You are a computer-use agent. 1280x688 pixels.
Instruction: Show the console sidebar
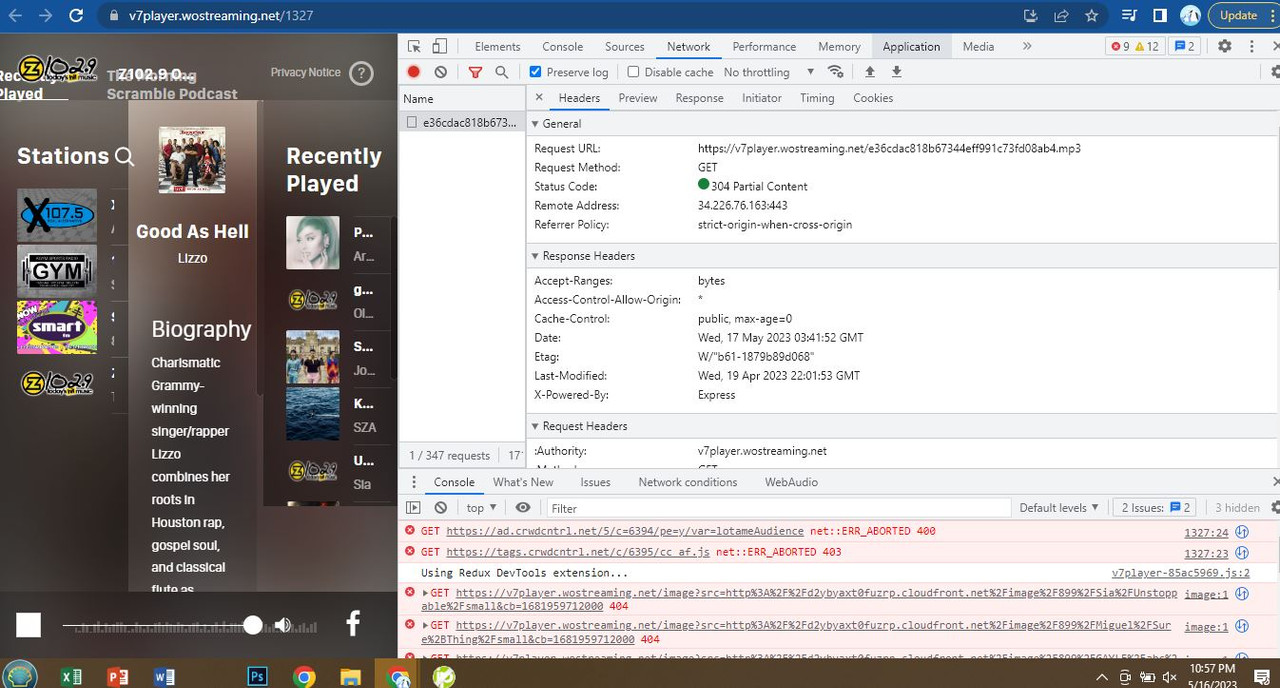click(x=413, y=508)
